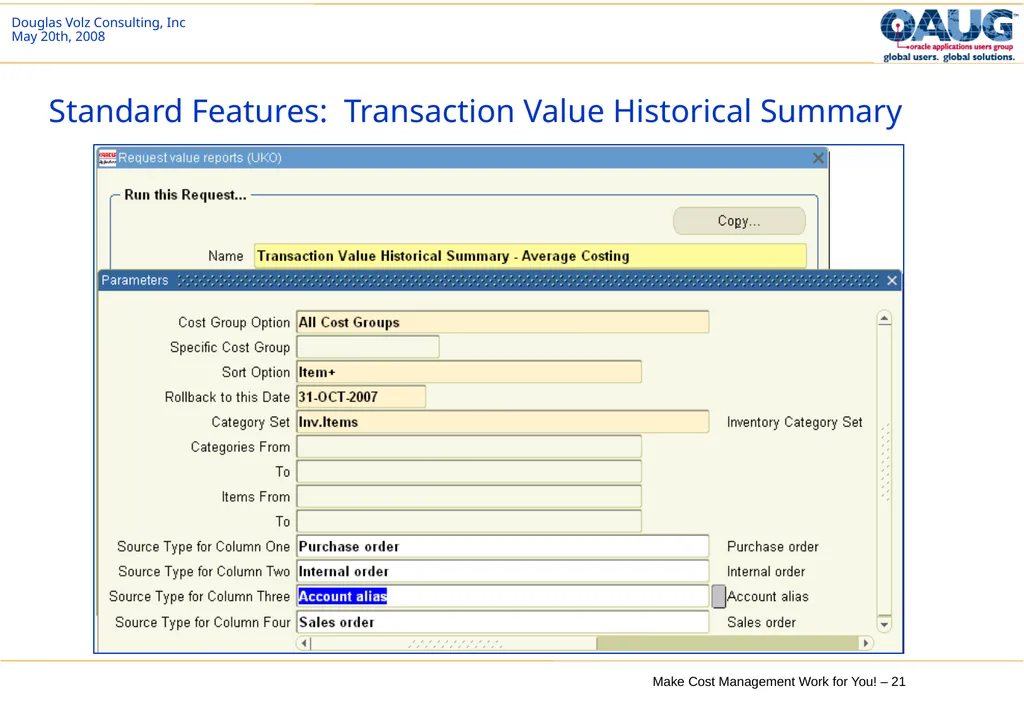1024x708 pixels.
Task: Click the 'Sort Option' label
Action: (255, 372)
